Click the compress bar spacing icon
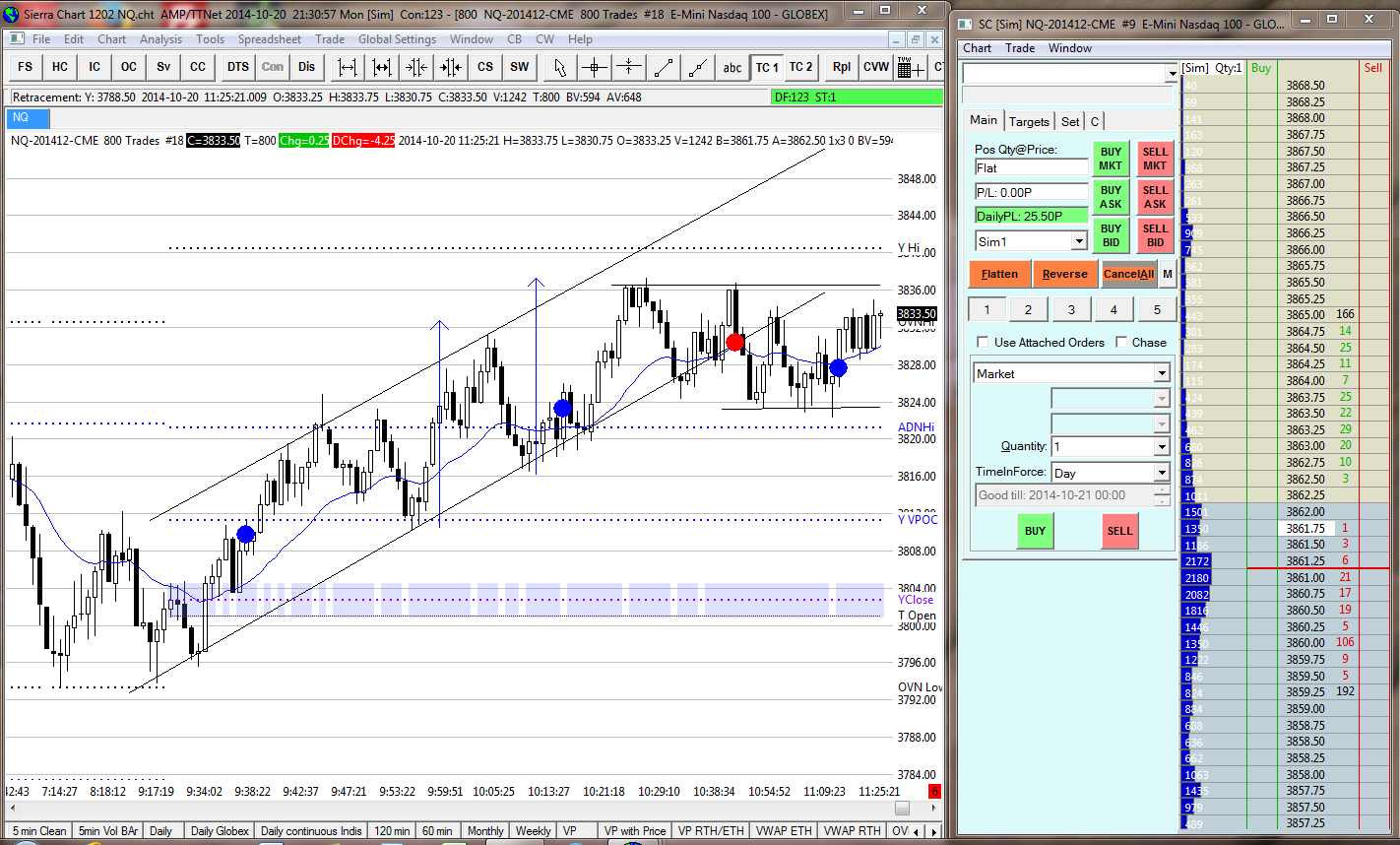 click(416, 67)
